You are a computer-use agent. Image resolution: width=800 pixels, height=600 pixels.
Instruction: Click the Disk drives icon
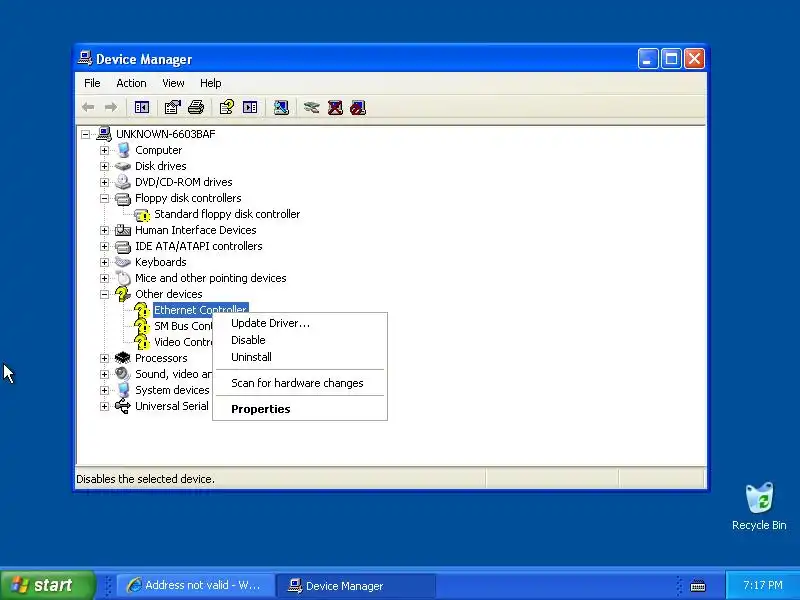tap(123, 166)
